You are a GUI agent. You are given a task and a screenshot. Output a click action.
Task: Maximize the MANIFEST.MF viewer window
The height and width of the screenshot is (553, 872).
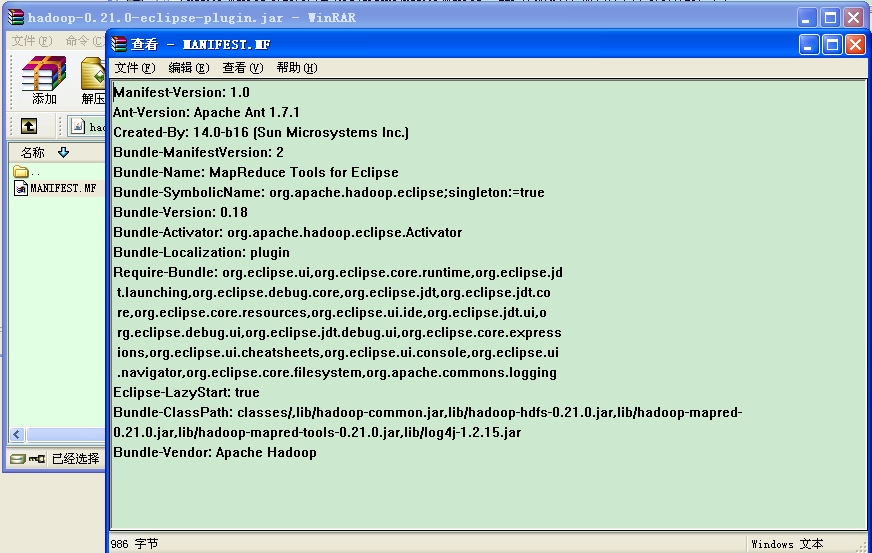click(x=832, y=45)
